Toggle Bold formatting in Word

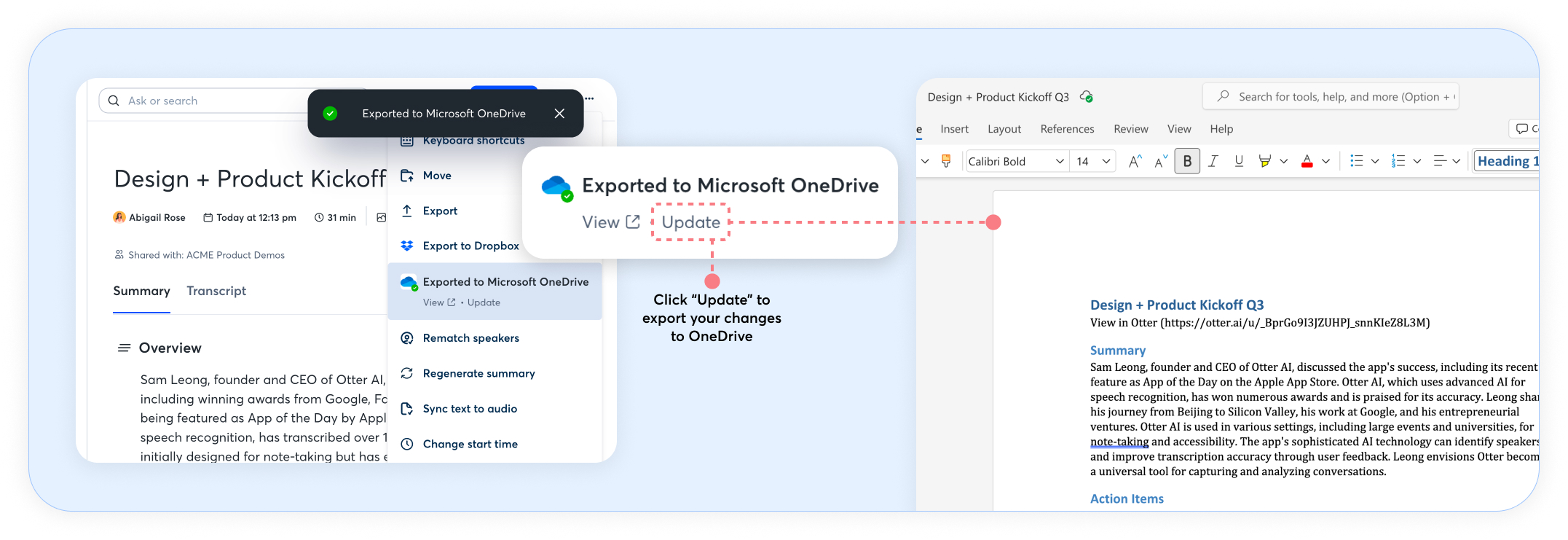(1187, 161)
